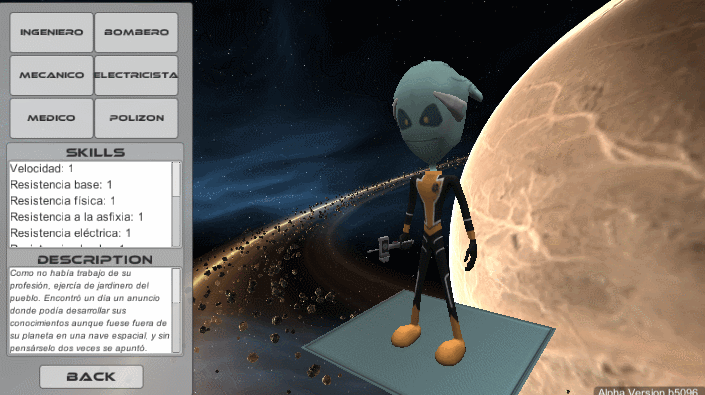Choose the BOMBERO character class

point(136,32)
